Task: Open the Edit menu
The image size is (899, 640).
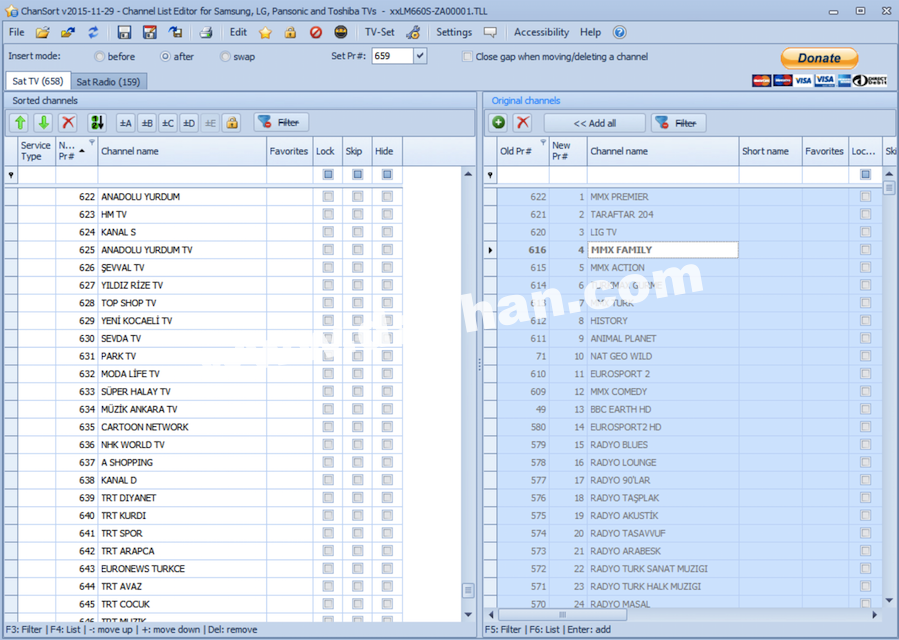Action: coord(238,33)
